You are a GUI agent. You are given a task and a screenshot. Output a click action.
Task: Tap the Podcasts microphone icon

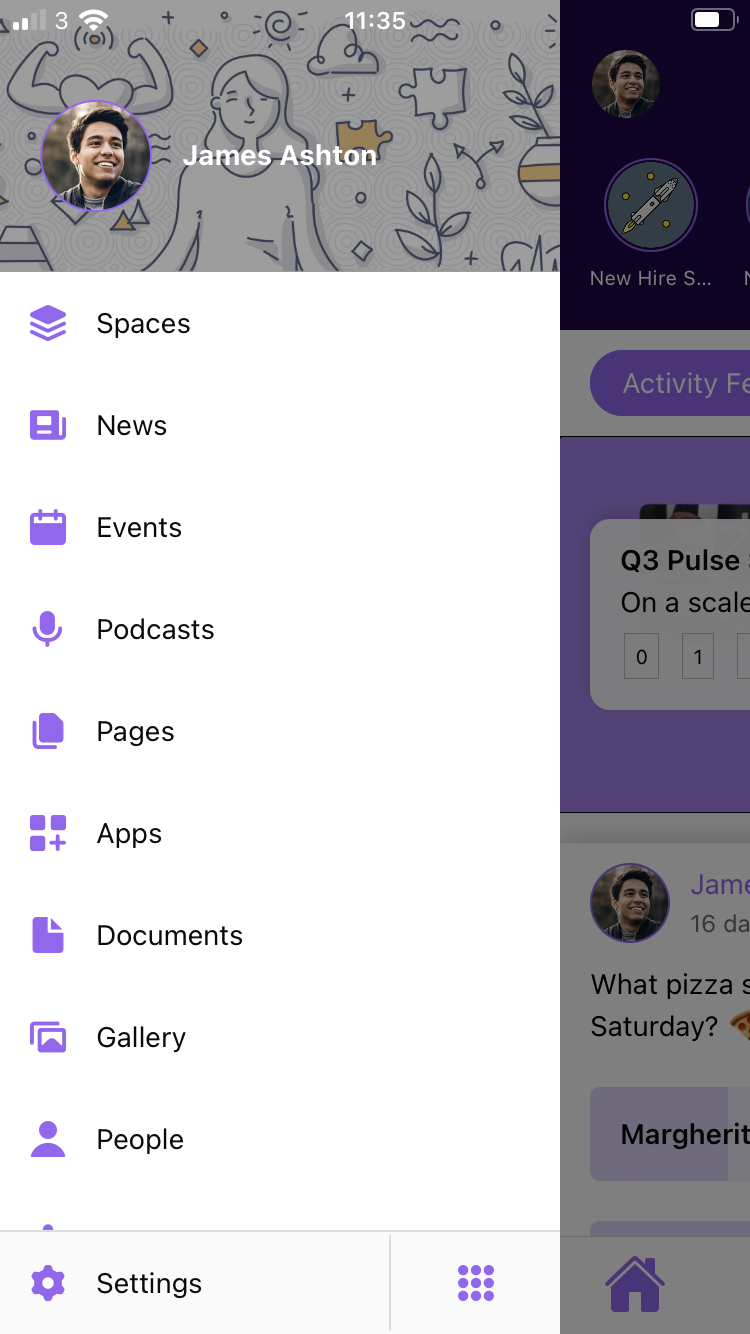[x=48, y=630]
